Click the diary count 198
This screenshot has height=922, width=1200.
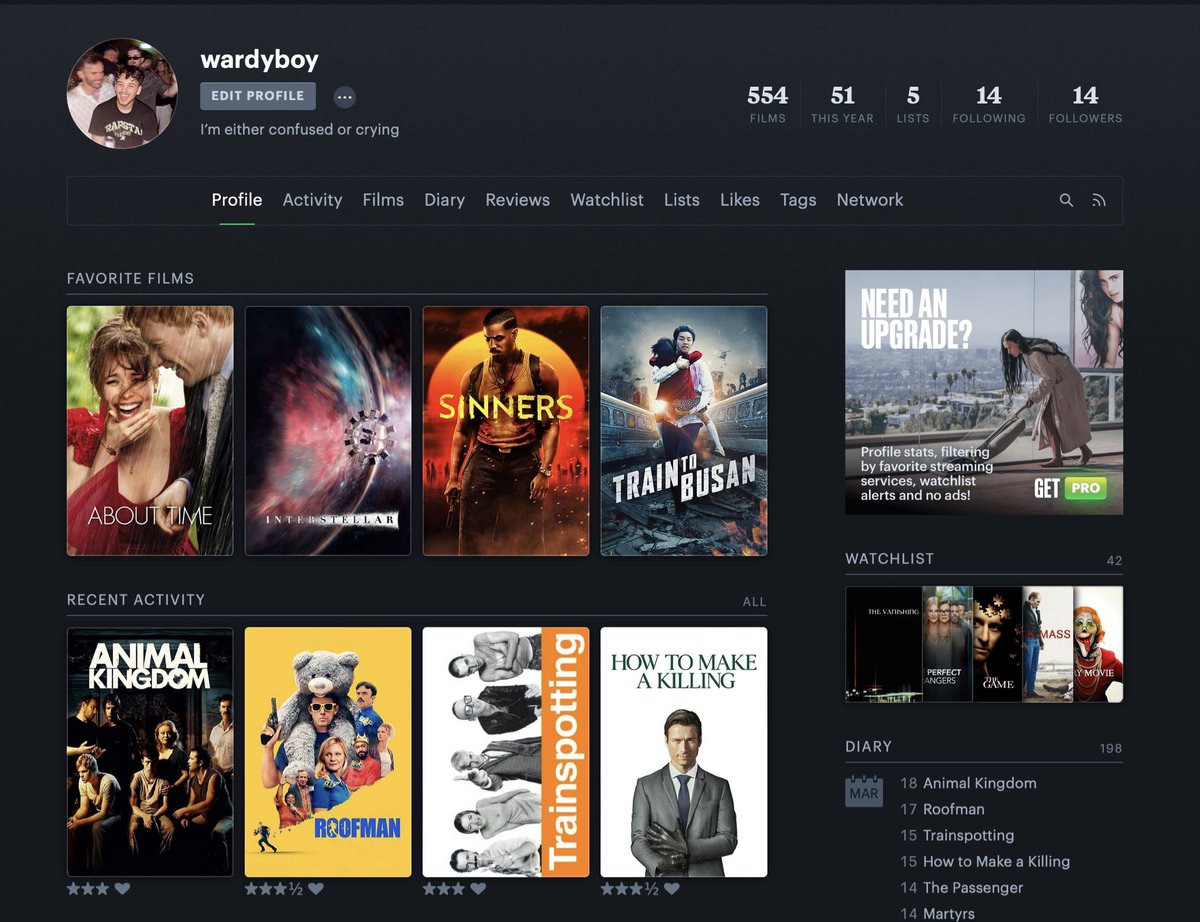1110,749
